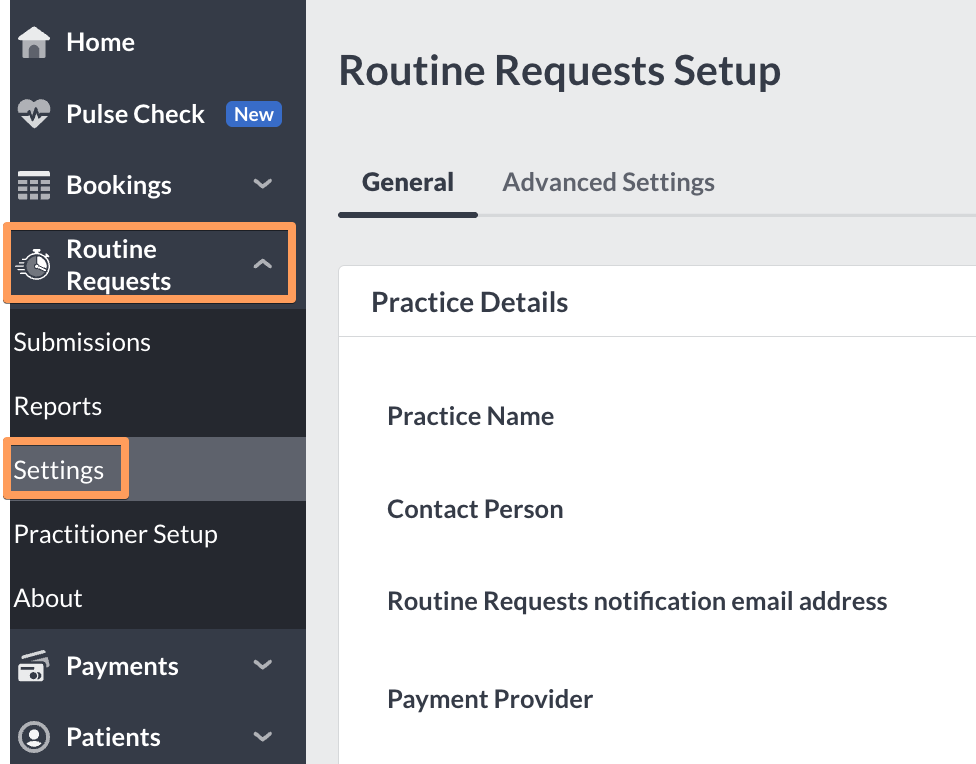This screenshot has width=976, height=764.
Task: Open the About submenu item
Action: click(x=48, y=598)
